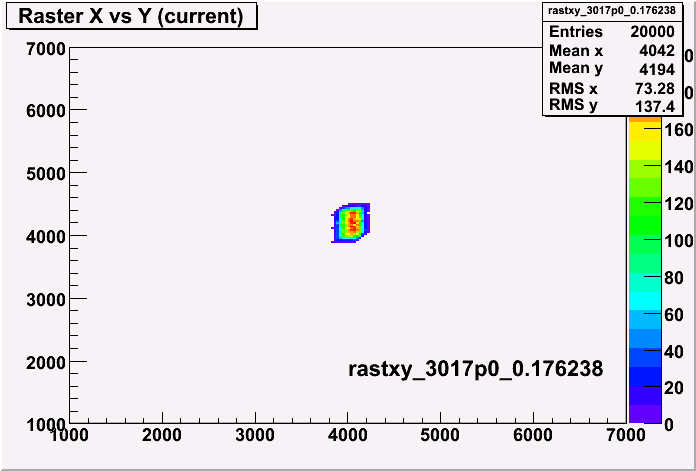Click the large 'rastxy_3017p0_0.176238' label inside the plot
The image size is (696, 471).
(475, 369)
